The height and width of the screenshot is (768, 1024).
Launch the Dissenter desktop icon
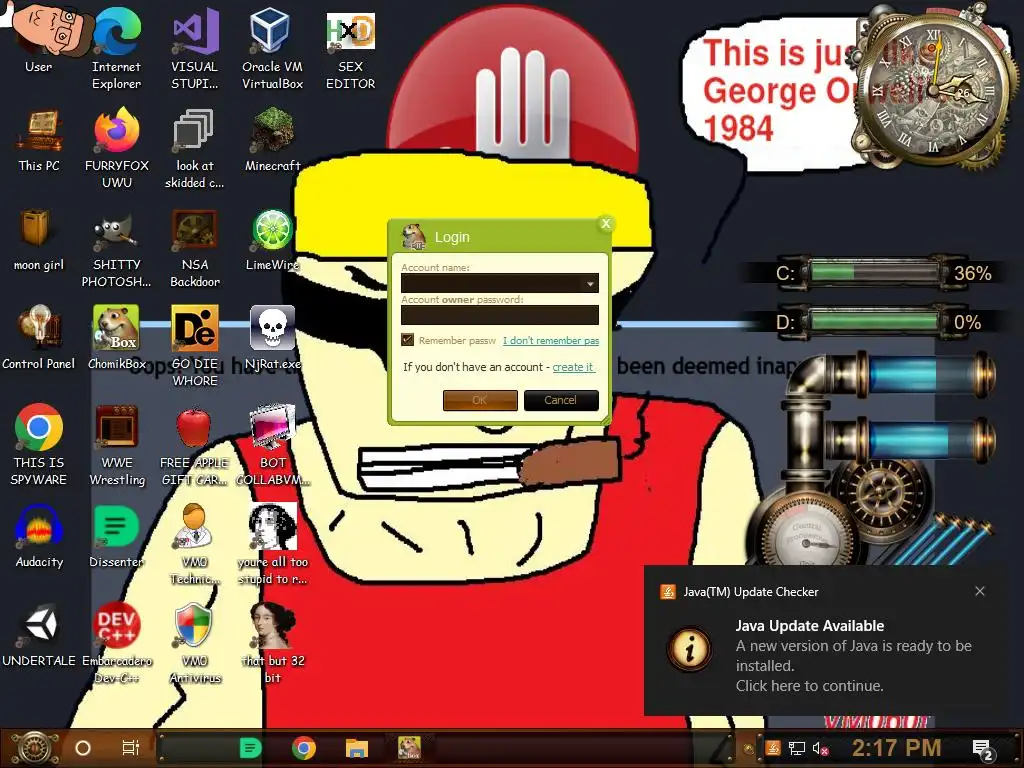116,536
